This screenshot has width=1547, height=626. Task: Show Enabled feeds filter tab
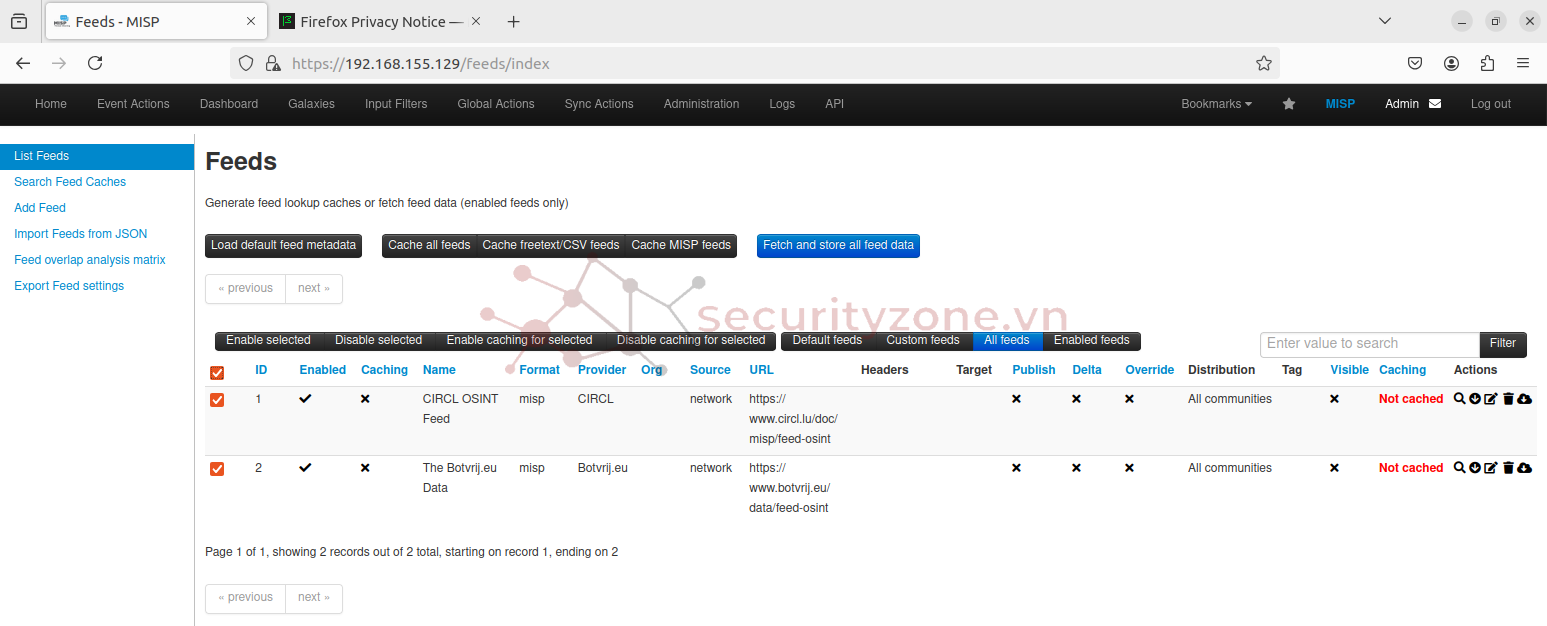[1091, 341]
